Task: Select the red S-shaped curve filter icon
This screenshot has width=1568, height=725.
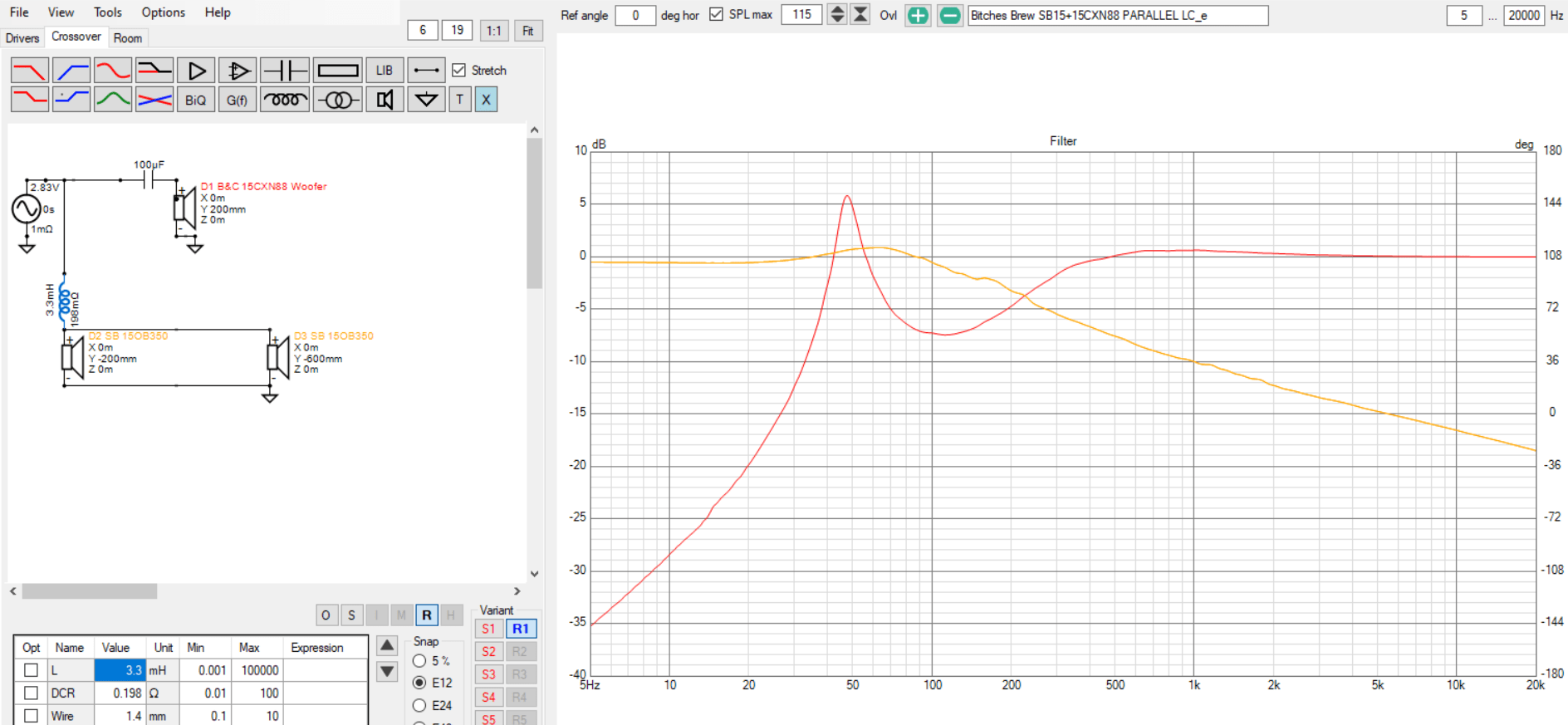Action: pos(113,71)
